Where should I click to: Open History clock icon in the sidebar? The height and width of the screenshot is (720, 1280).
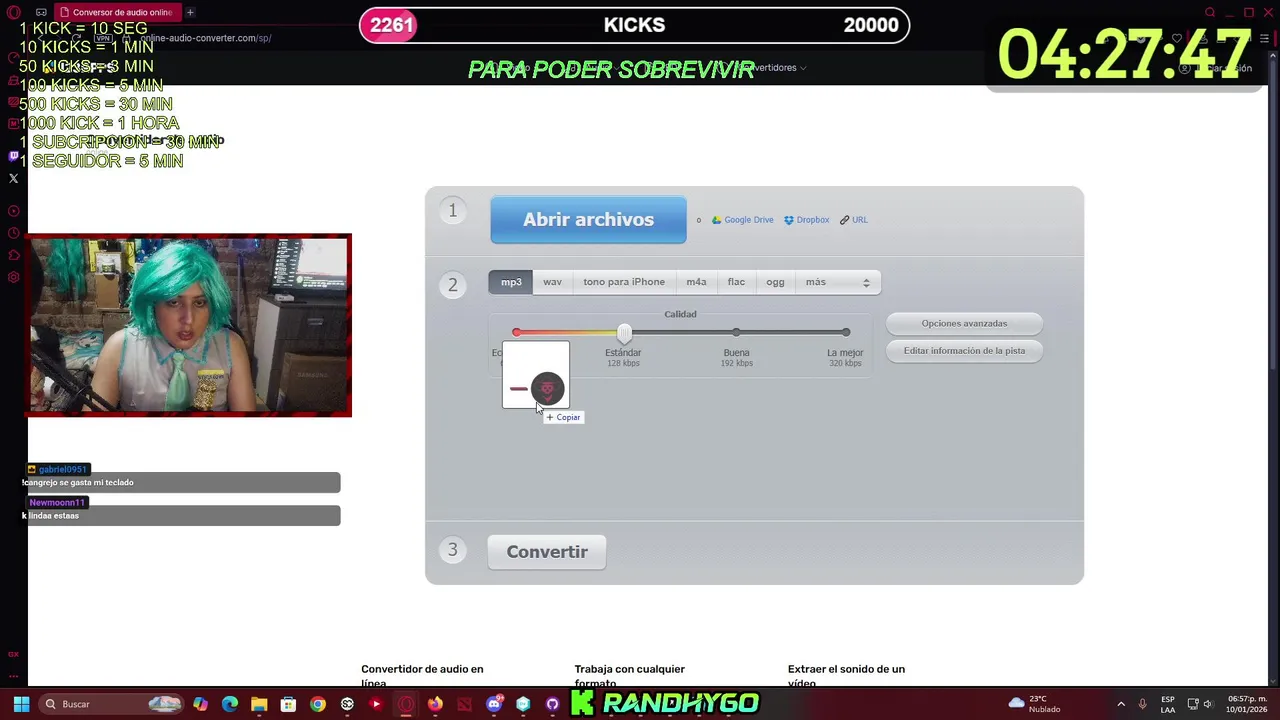click(x=13, y=233)
